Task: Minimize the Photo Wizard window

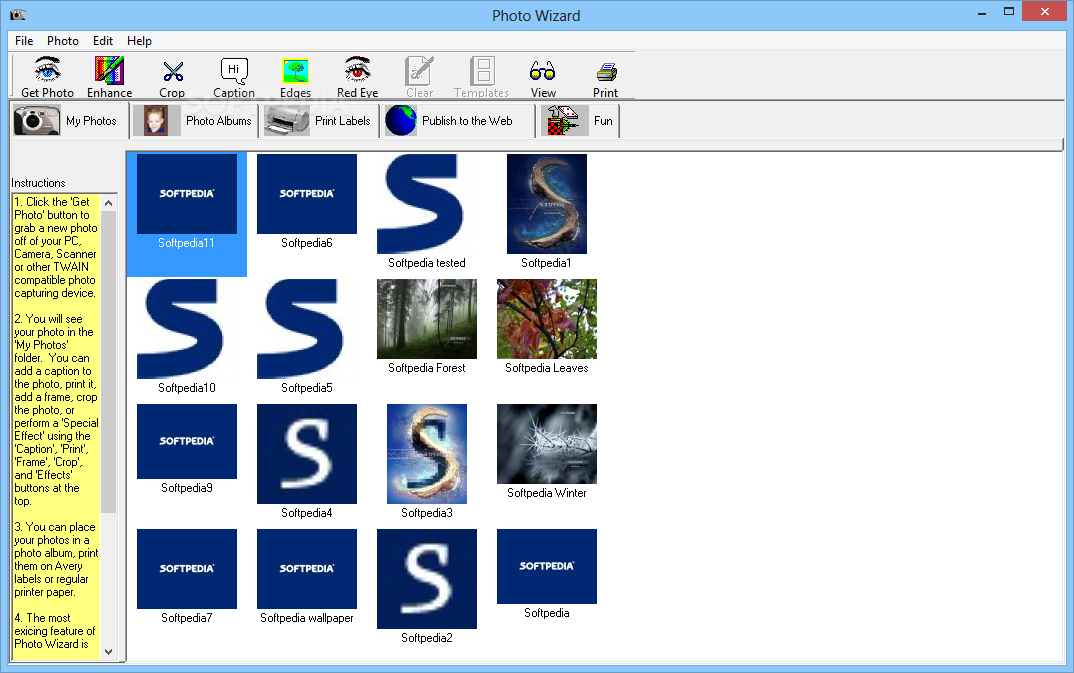Action: [982, 12]
